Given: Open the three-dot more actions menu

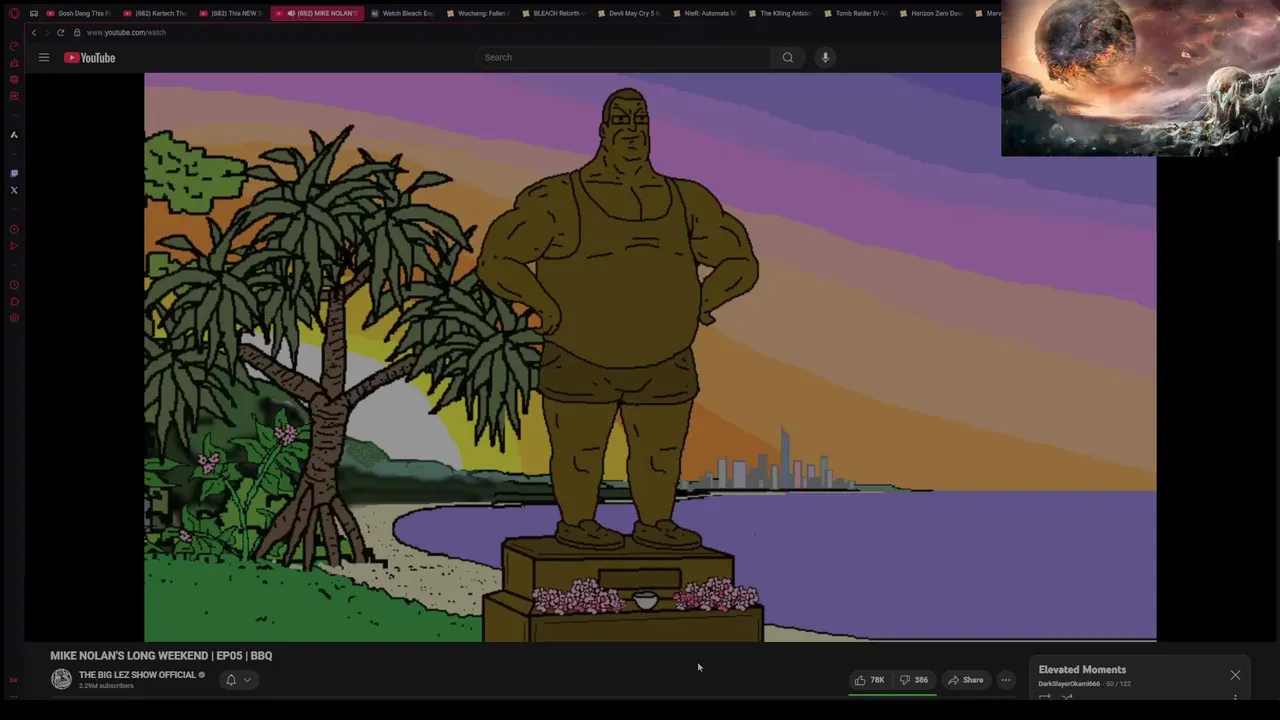Looking at the screenshot, I should pos(1006,680).
